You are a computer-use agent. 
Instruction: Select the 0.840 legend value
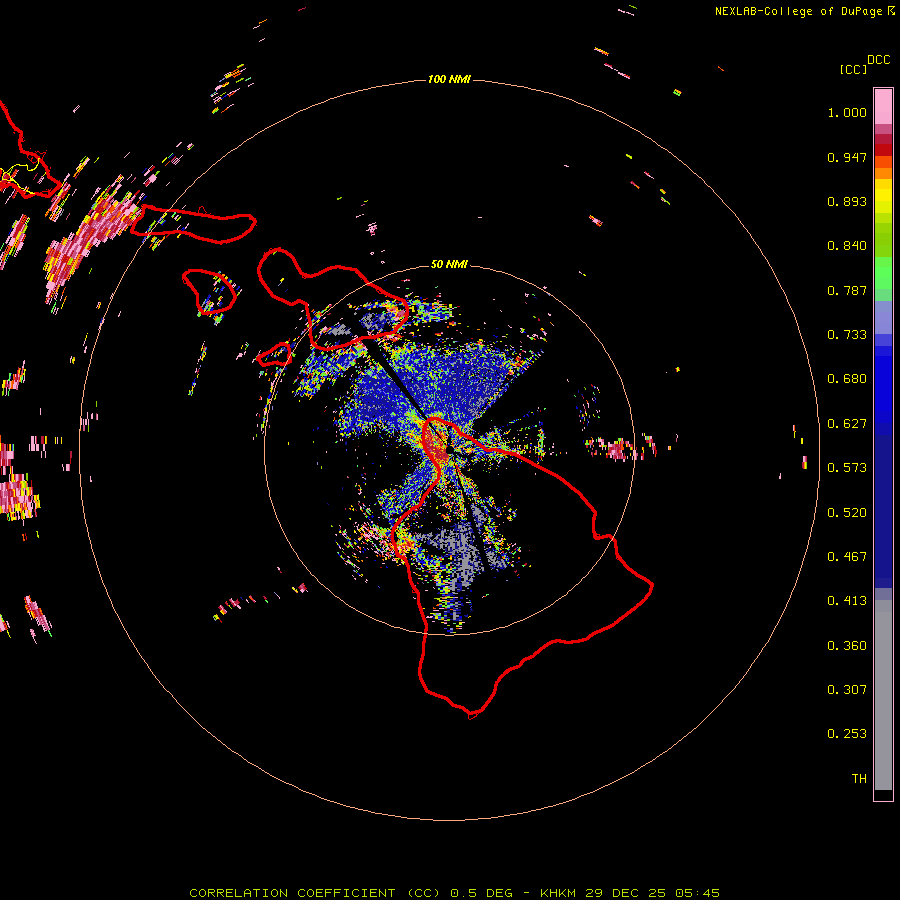click(x=847, y=246)
